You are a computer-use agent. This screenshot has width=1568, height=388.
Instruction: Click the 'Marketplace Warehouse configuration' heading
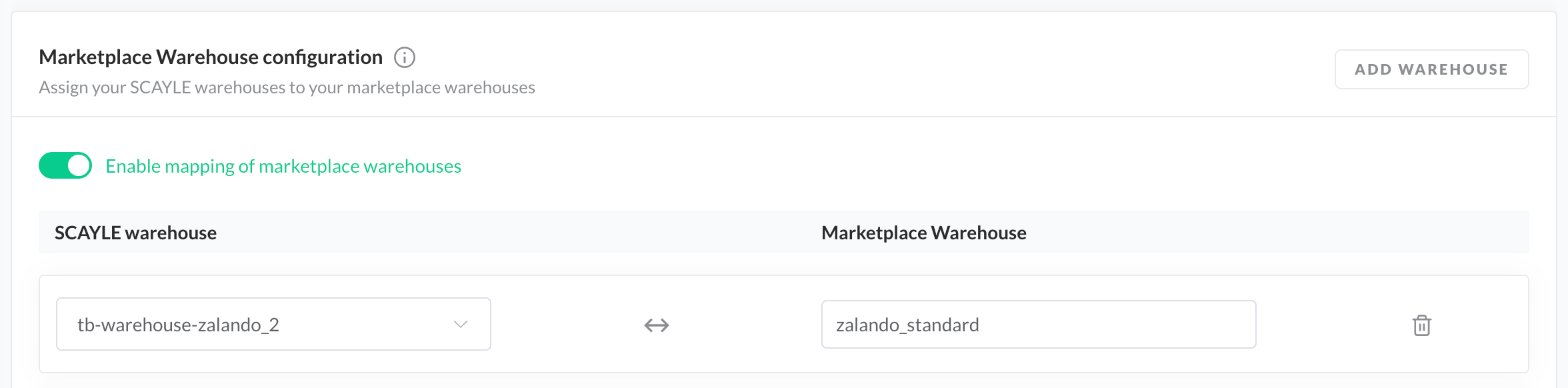pos(211,58)
